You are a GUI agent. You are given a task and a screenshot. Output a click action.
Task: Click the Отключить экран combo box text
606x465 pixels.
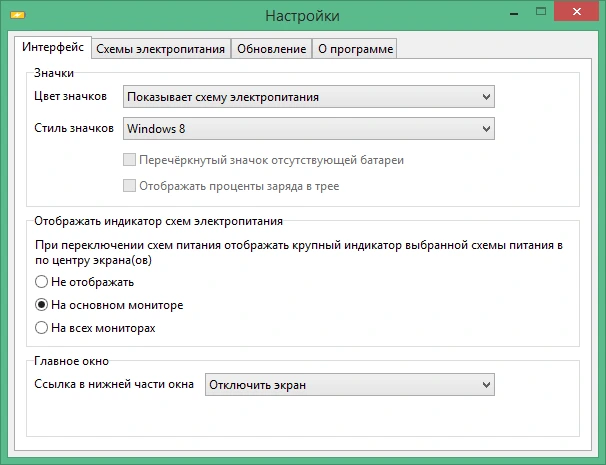[257, 385]
